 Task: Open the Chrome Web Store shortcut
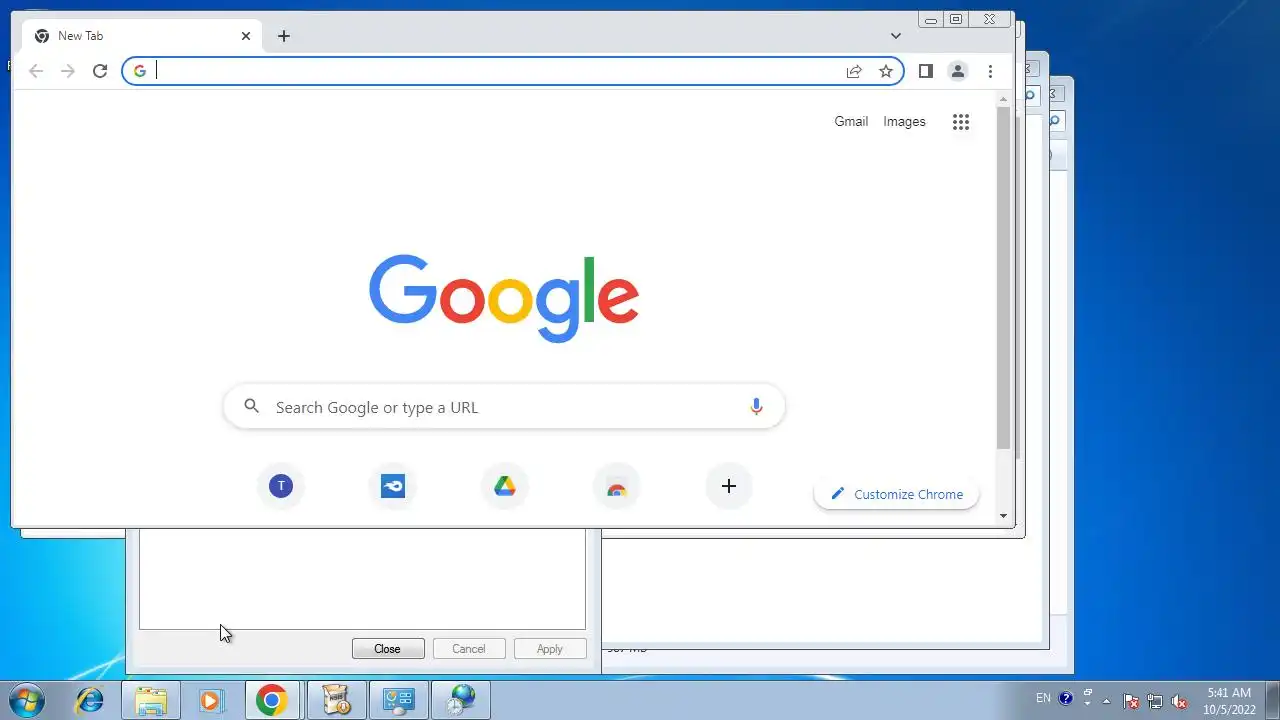[617, 486]
